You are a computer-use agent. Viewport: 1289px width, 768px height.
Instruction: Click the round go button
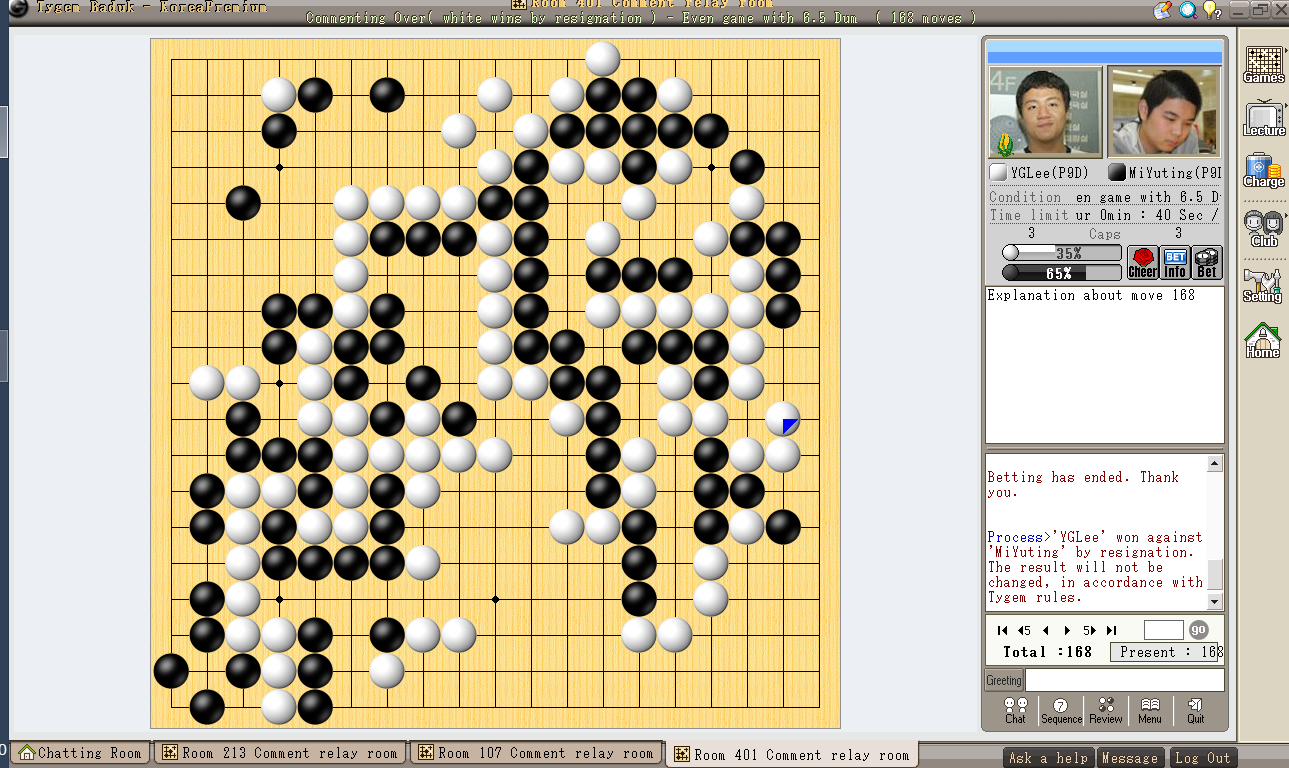[1198, 630]
